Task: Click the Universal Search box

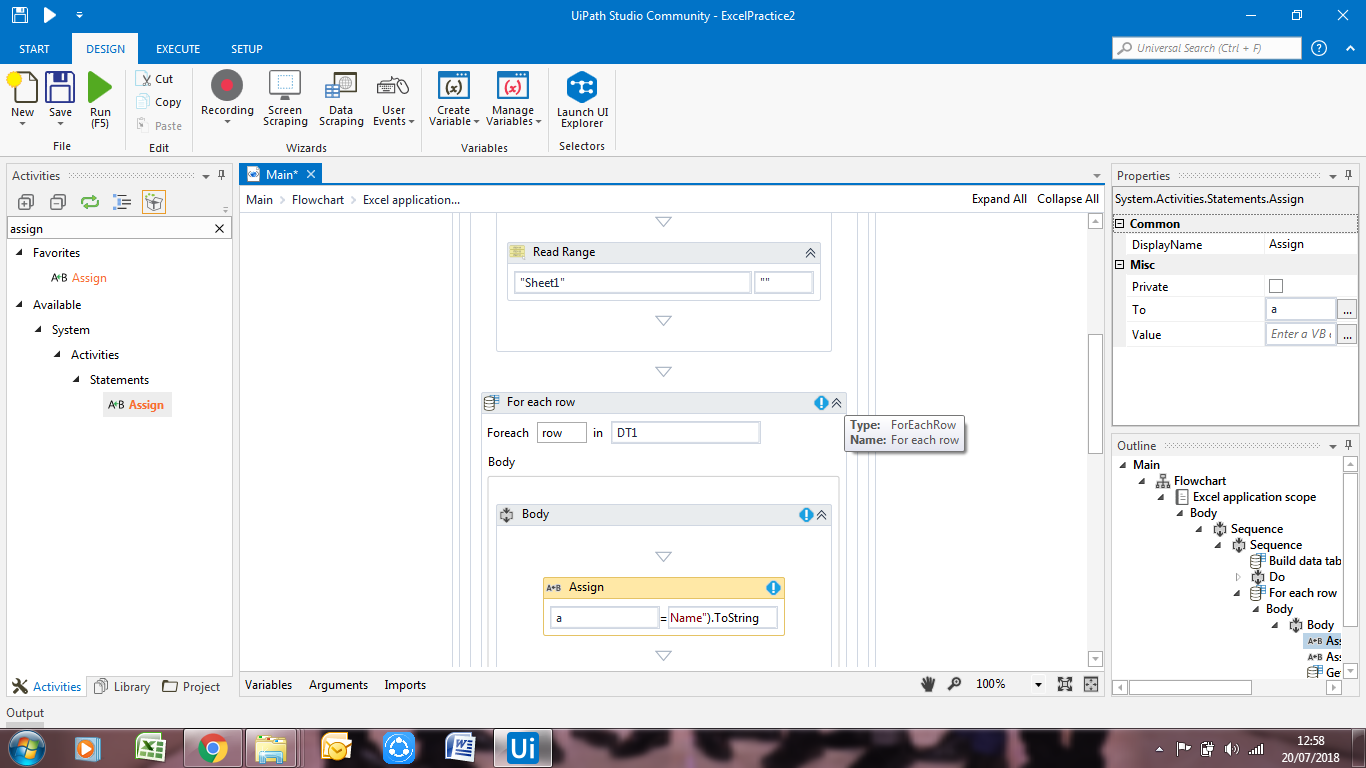Action: 1207,48
